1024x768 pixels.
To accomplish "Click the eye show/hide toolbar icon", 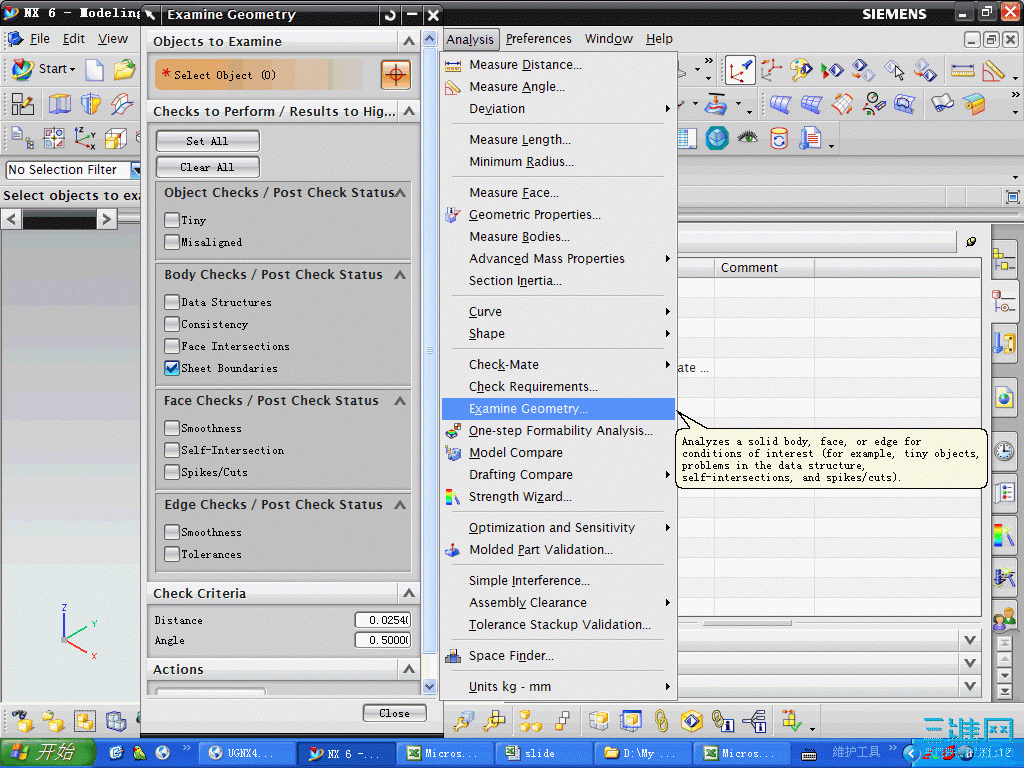I will point(748,138).
